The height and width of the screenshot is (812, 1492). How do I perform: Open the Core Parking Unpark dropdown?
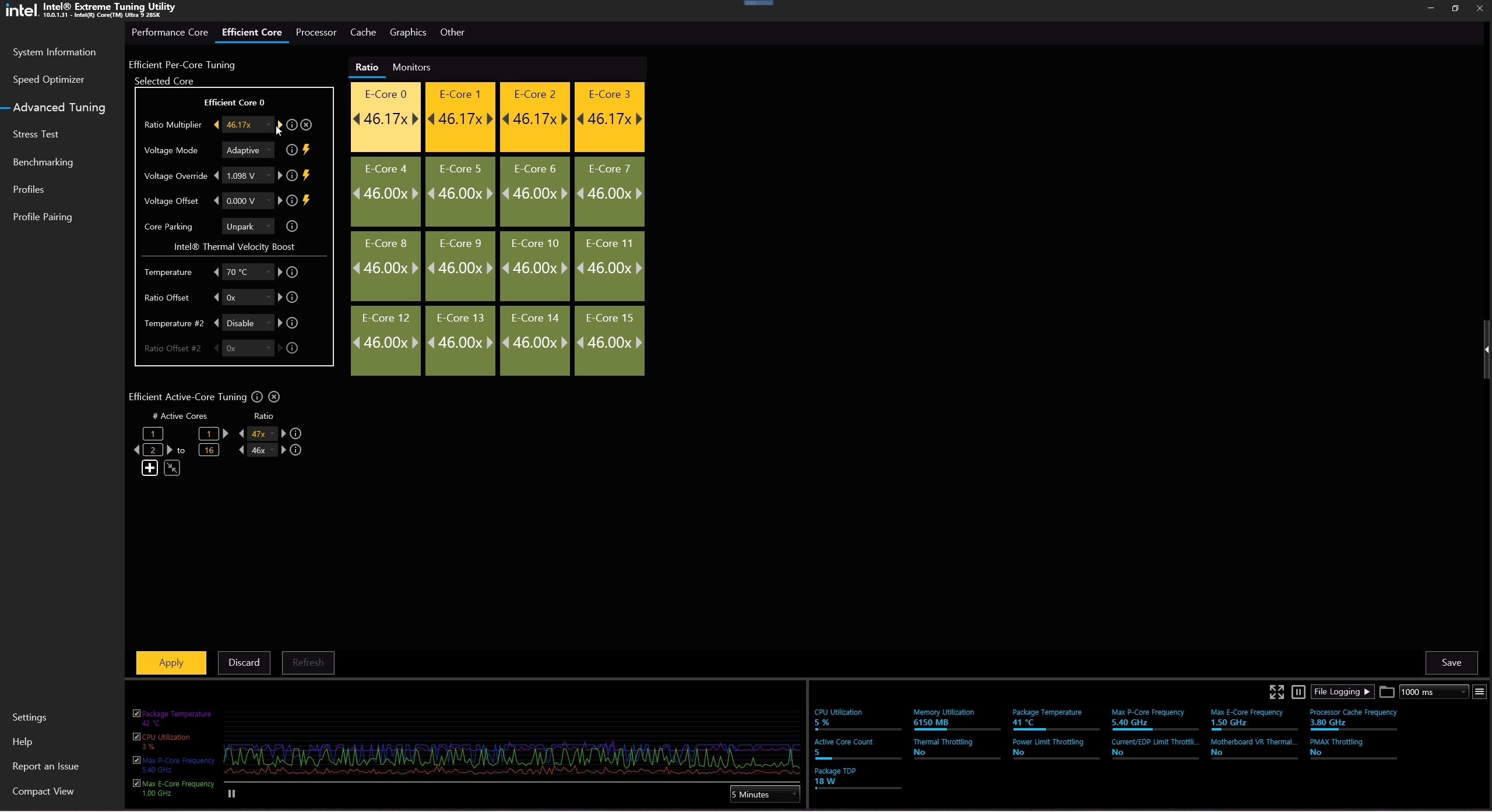[248, 226]
